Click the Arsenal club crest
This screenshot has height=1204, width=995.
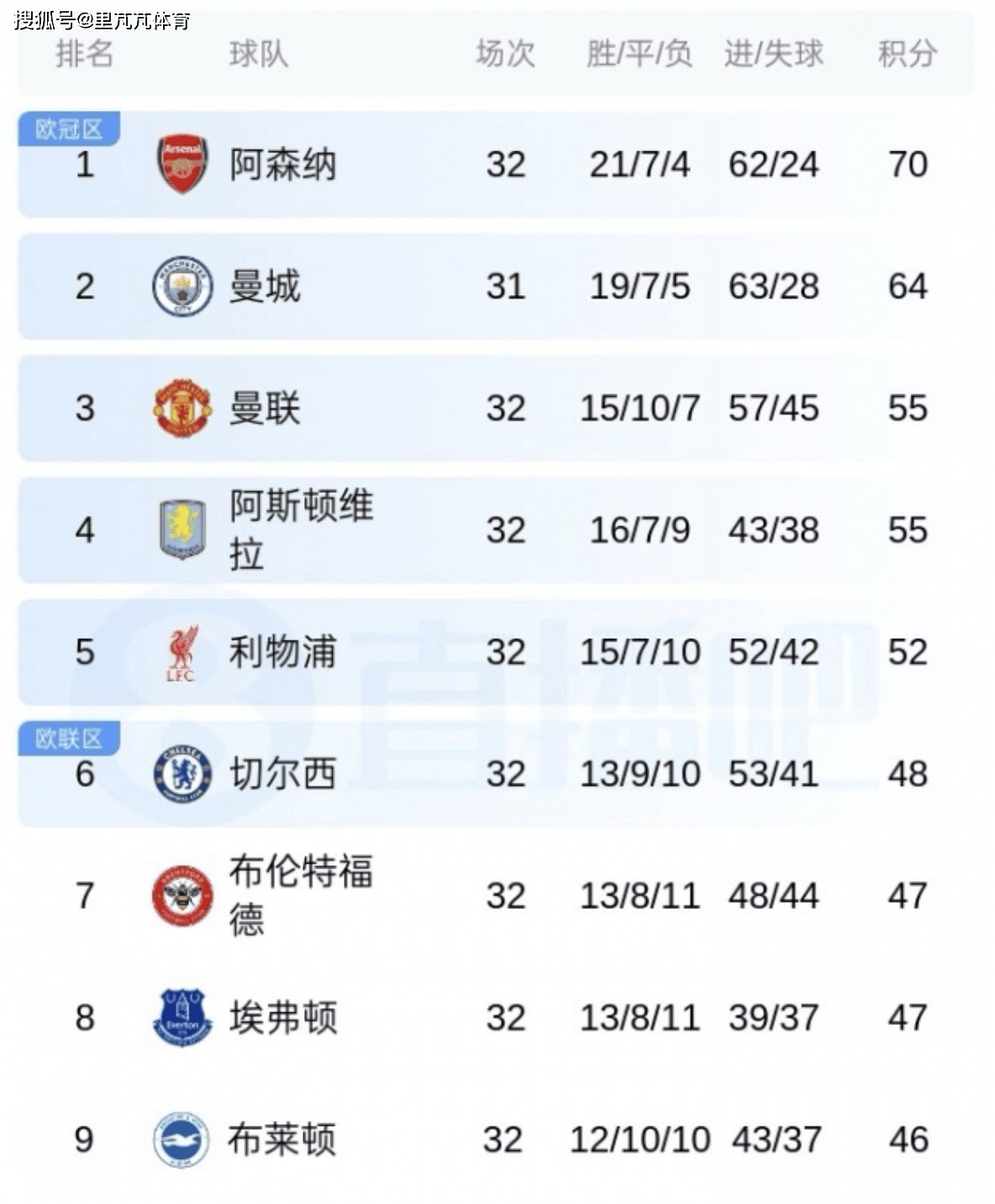point(182,164)
